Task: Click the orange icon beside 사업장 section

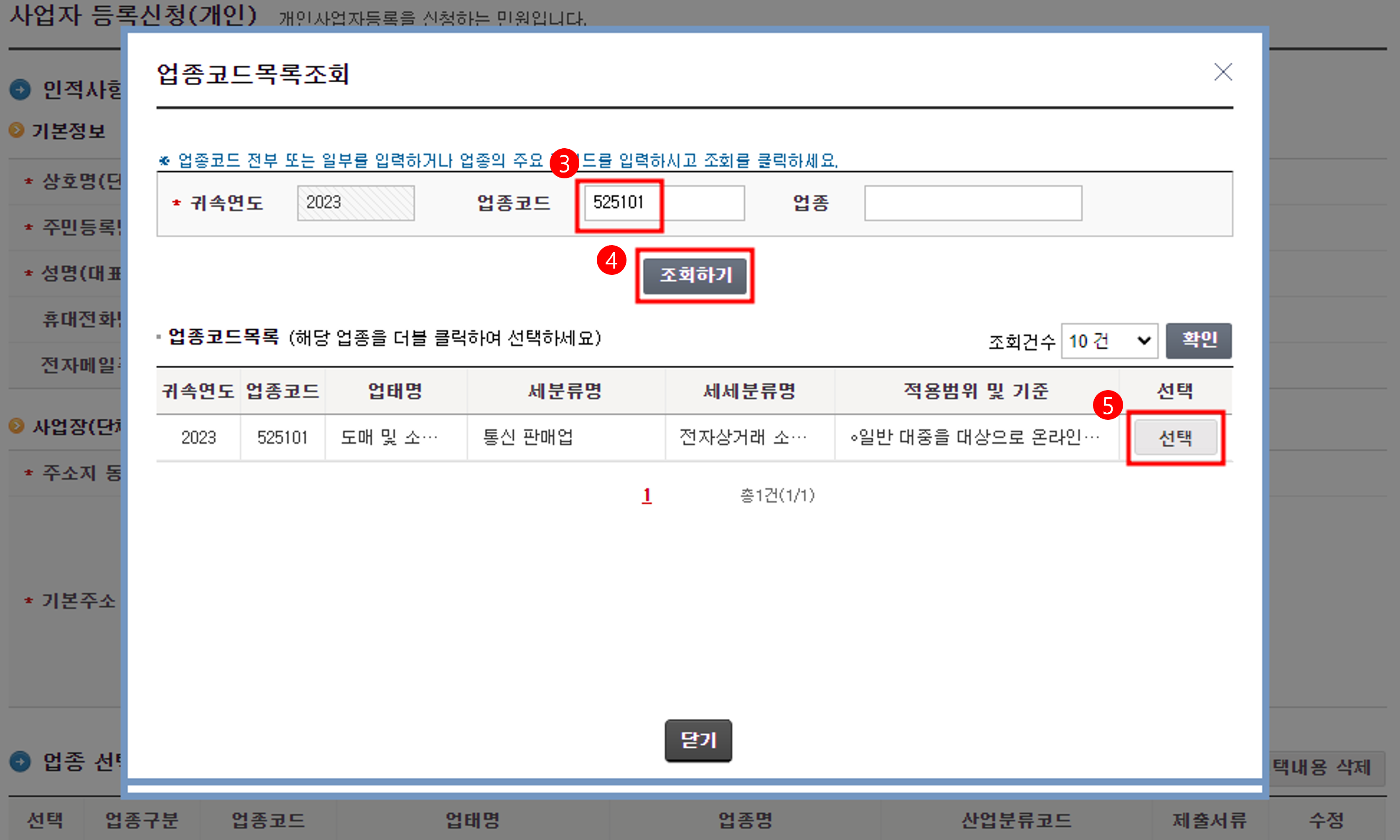Action: coord(16,426)
